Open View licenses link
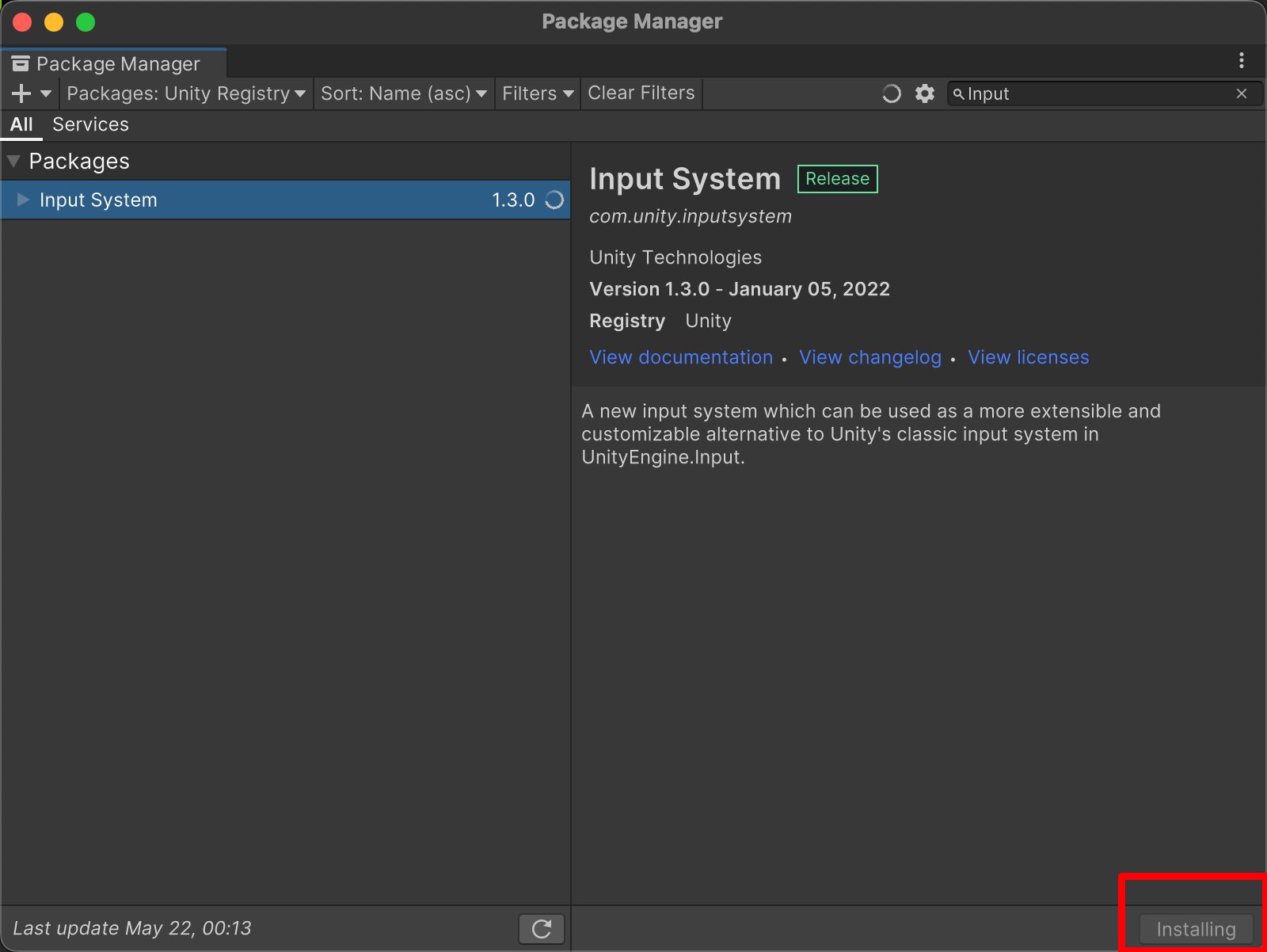Image resolution: width=1267 pixels, height=952 pixels. [x=1029, y=357]
